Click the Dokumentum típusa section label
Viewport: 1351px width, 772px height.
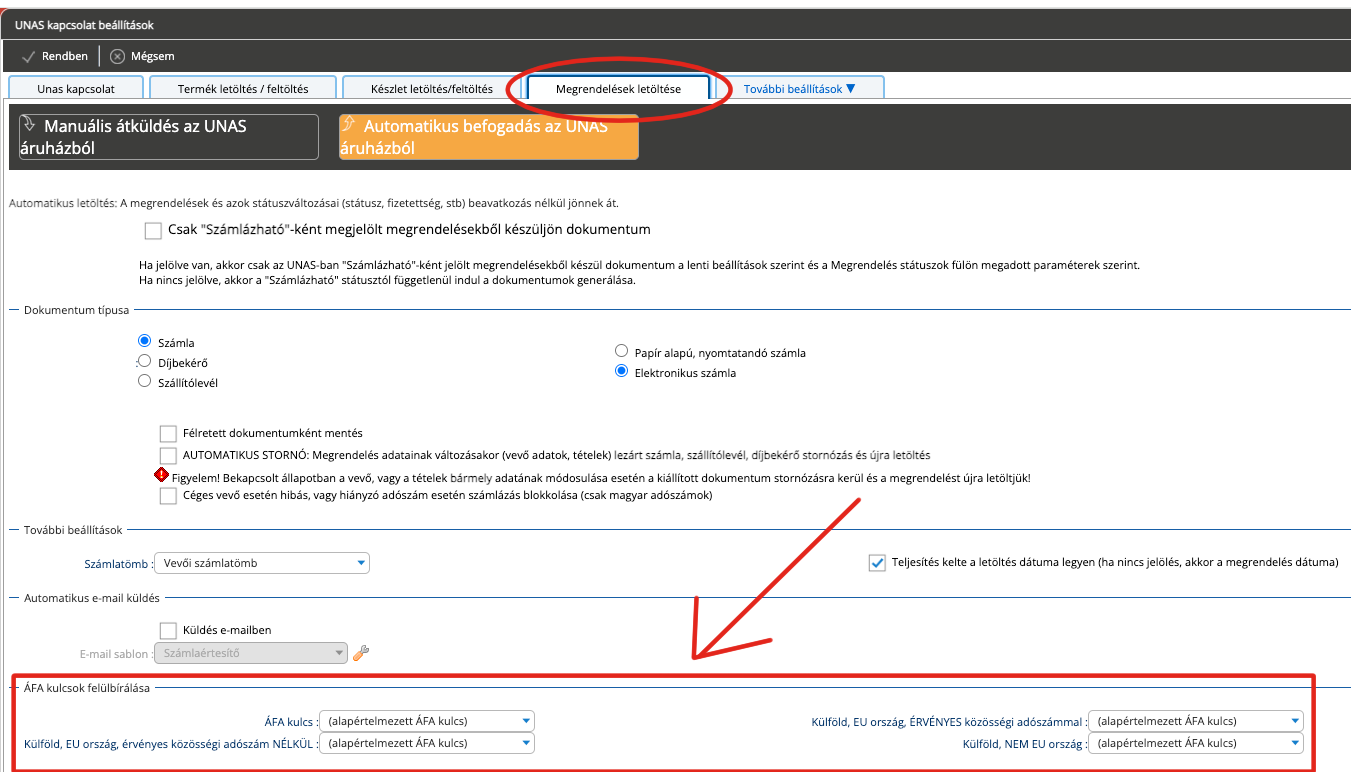pyautogui.click(x=76, y=310)
